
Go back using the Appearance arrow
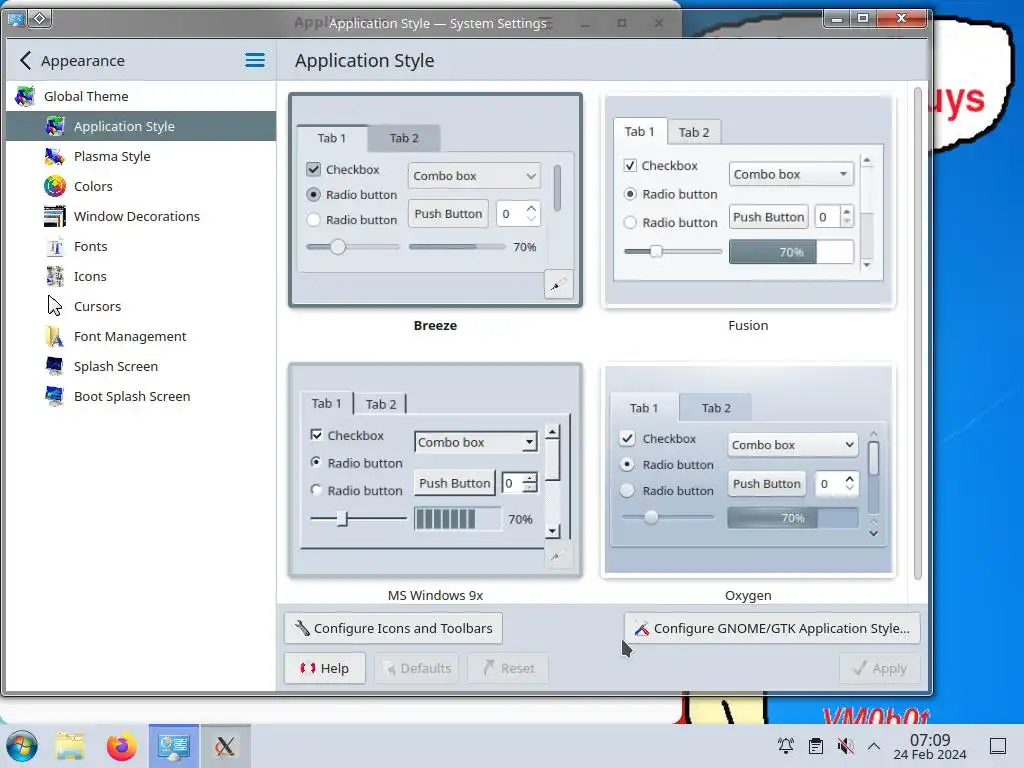25,61
